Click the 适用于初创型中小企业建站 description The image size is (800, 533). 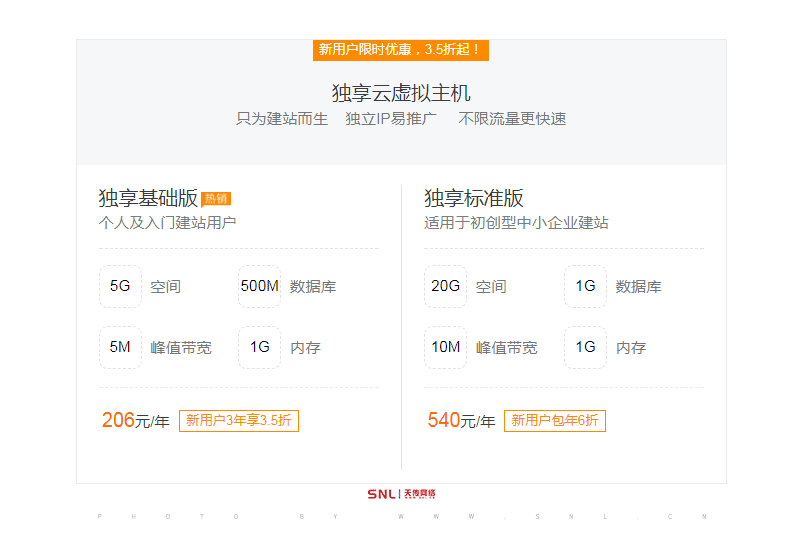point(516,222)
